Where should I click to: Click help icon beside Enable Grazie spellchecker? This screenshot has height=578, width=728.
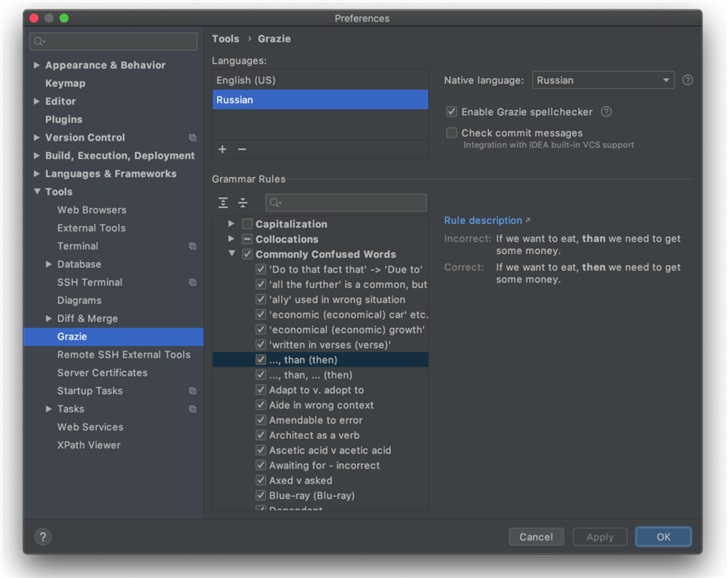pyautogui.click(x=606, y=112)
